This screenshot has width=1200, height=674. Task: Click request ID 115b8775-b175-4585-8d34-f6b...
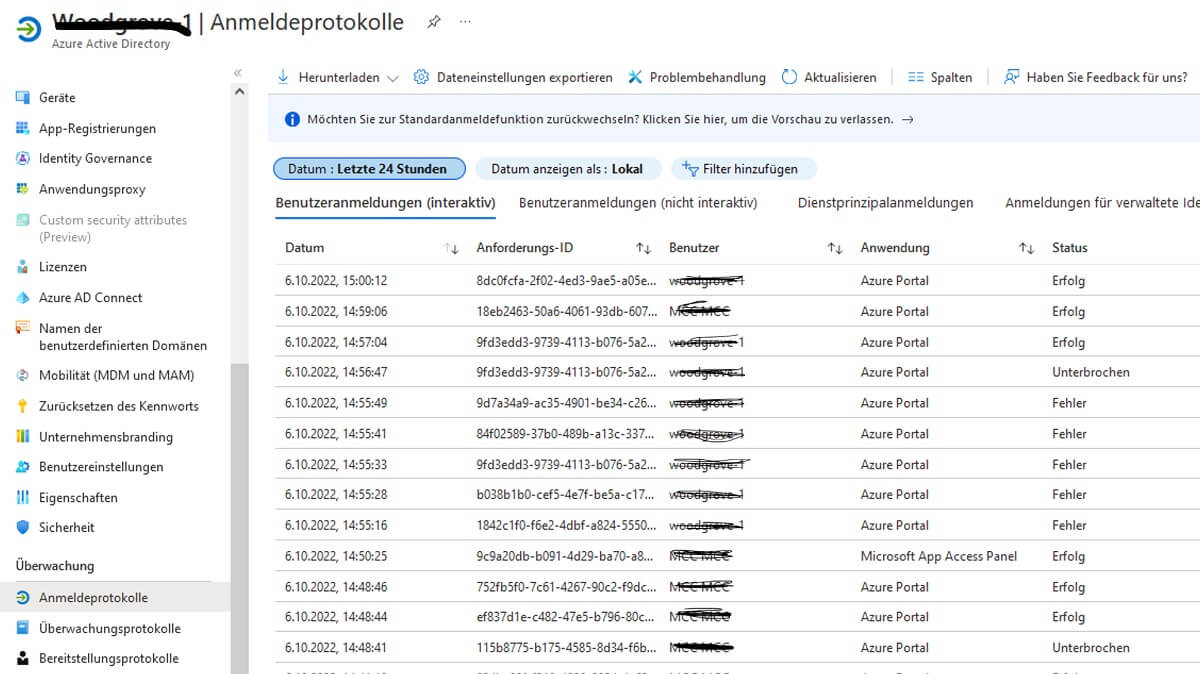[567, 647]
